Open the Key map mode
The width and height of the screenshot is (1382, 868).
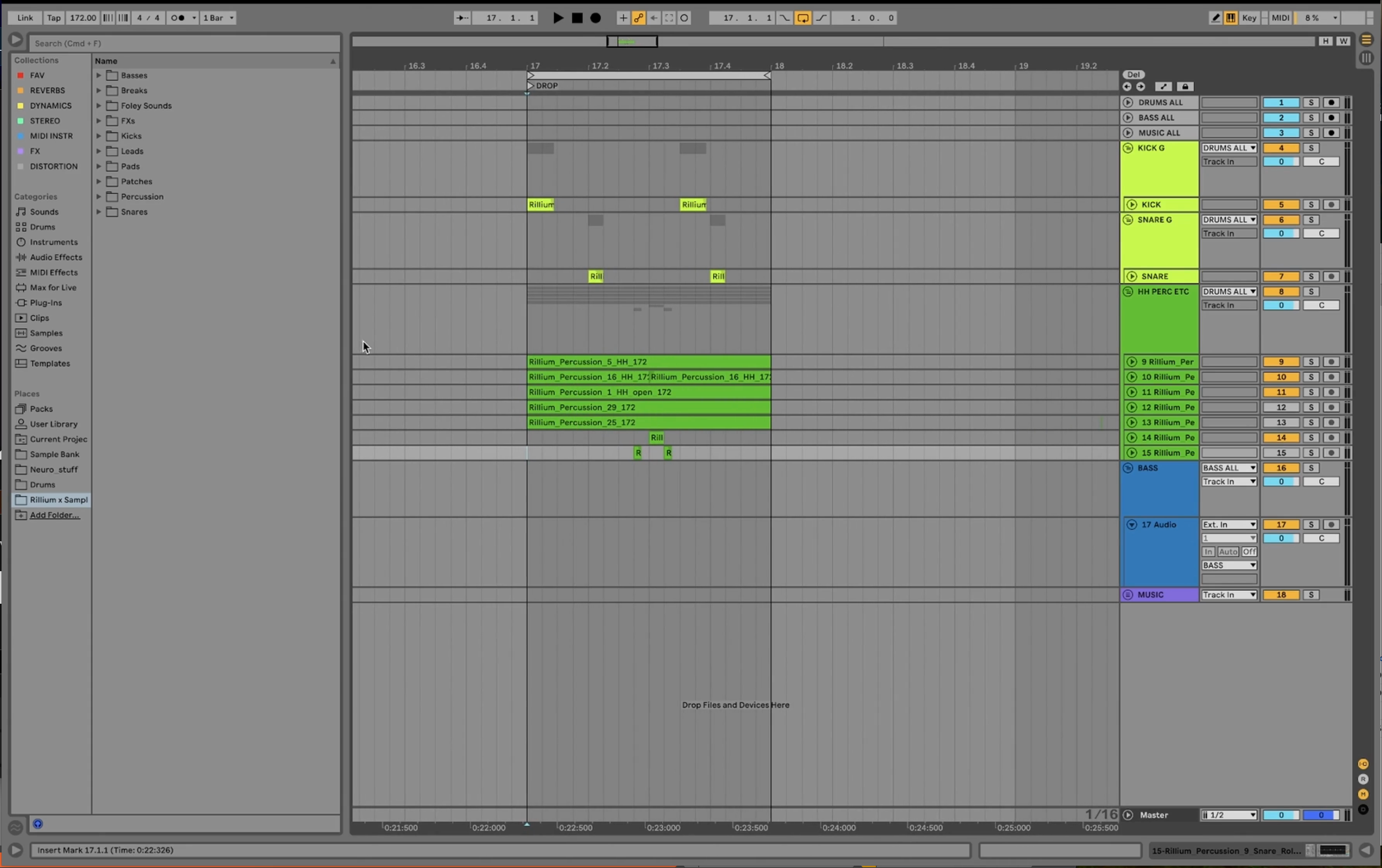point(1249,18)
